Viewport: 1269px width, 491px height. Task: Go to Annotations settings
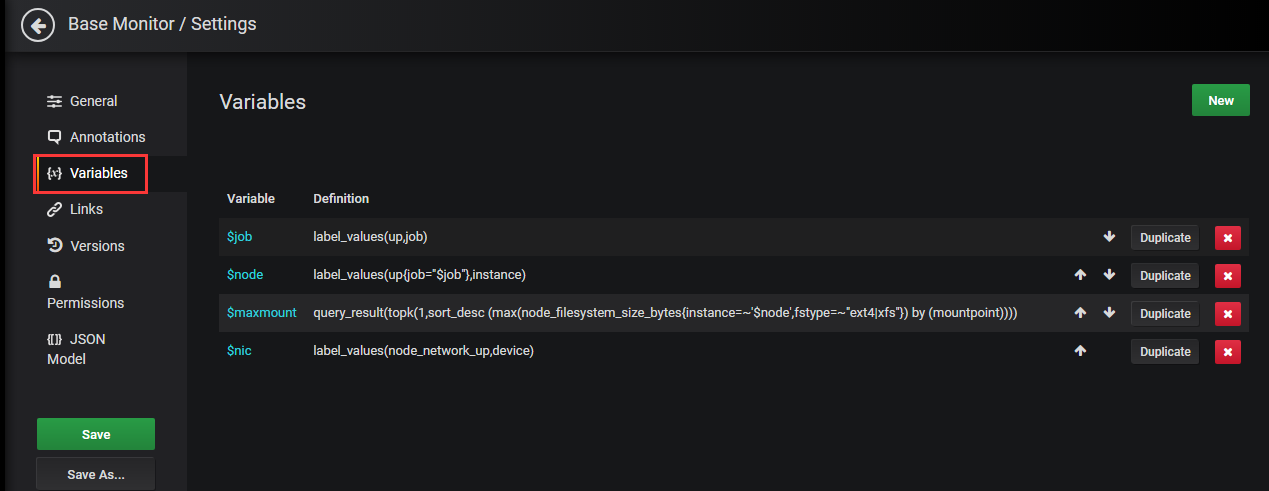coord(107,137)
